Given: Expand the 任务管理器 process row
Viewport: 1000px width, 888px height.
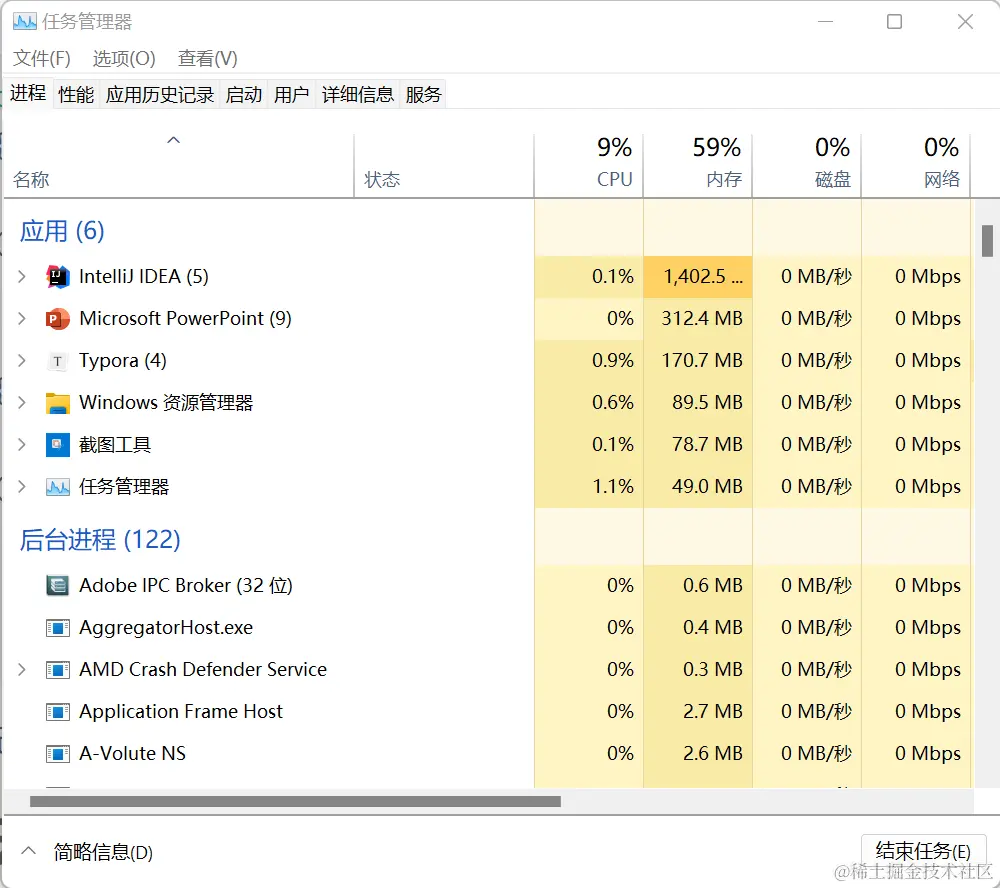Looking at the screenshot, I should [x=22, y=487].
